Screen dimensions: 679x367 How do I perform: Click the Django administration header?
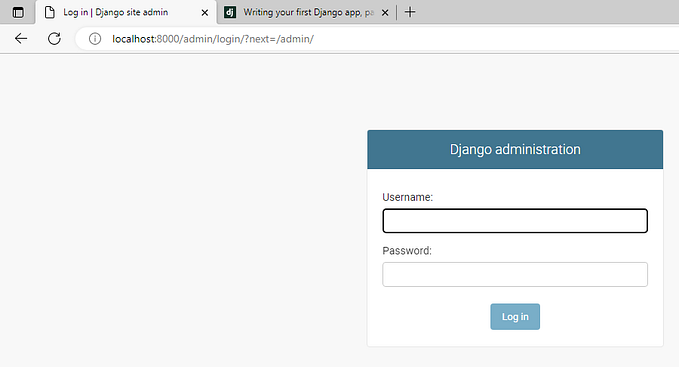(x=515, y=149)
